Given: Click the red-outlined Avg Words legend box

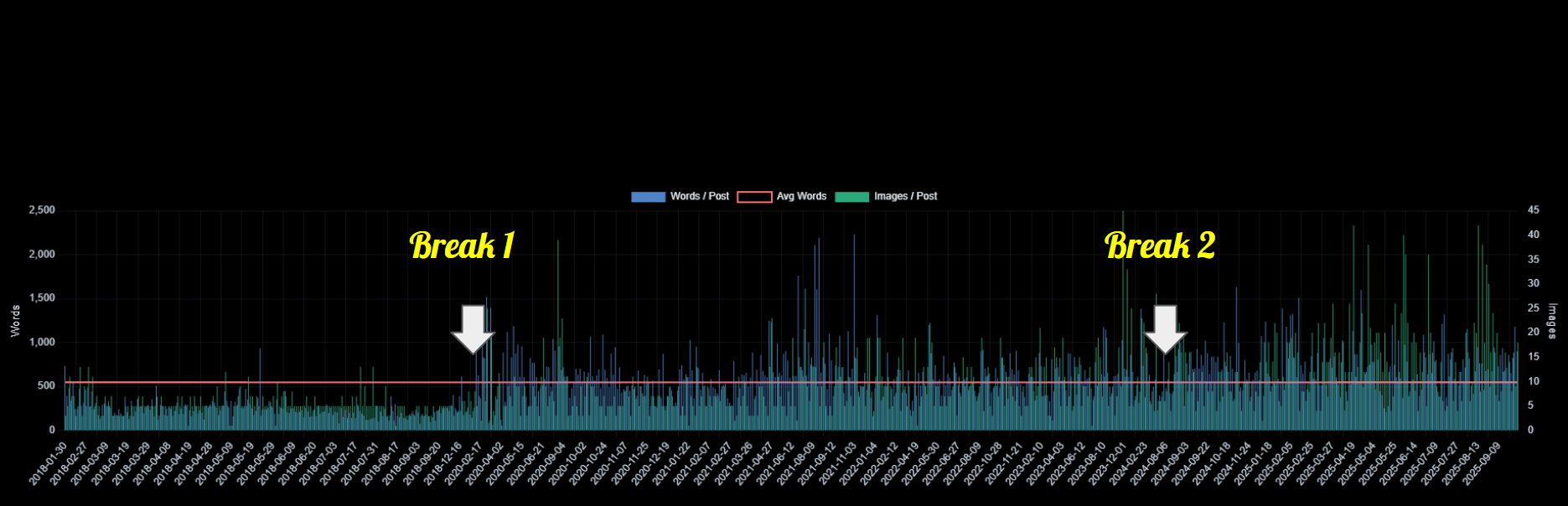Looking at the screenshot, I should coord(754,197).
